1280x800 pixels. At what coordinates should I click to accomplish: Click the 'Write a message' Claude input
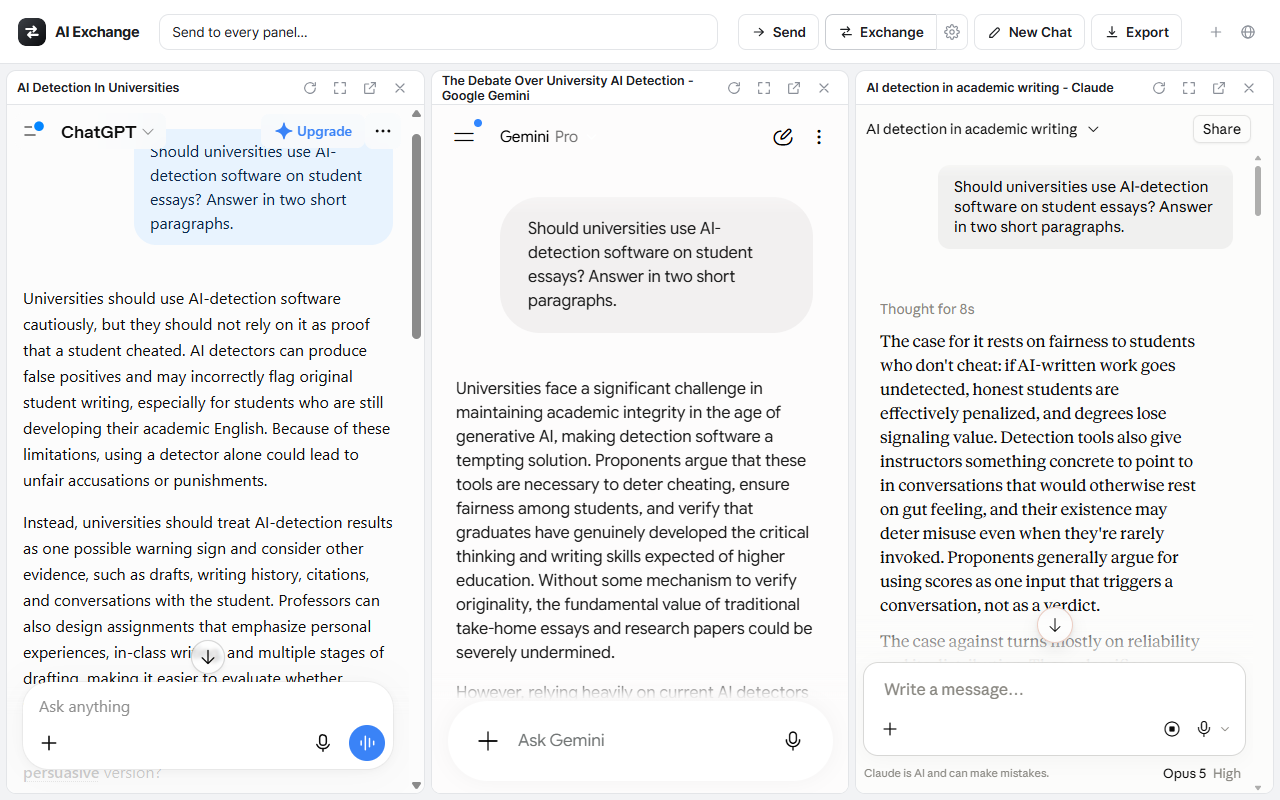1054,690
